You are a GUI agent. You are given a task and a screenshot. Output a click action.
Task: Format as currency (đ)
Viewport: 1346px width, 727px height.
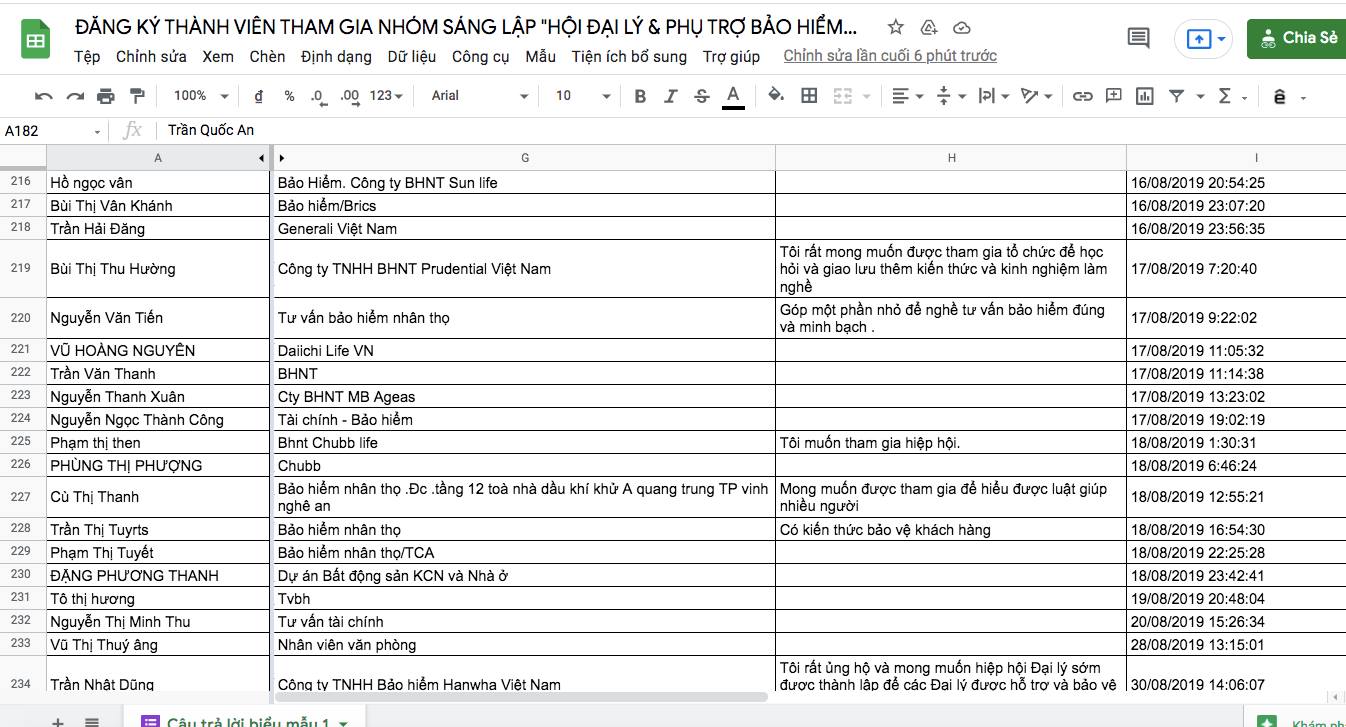259,96
